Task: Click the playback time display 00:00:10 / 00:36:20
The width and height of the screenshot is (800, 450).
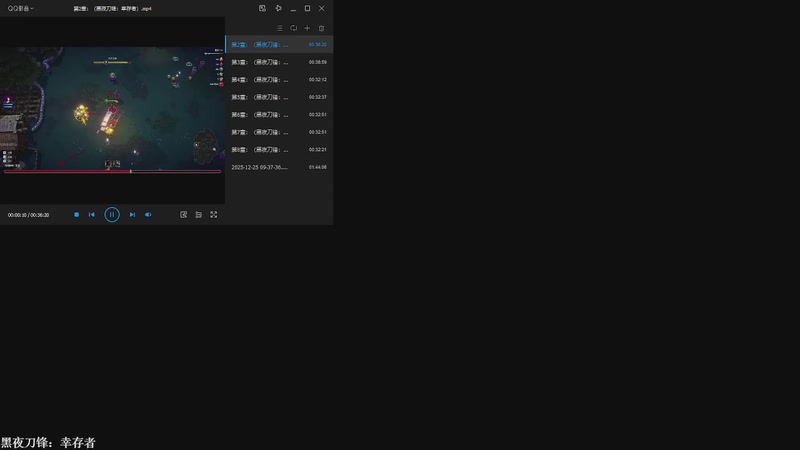Action: tap(29, 215)
